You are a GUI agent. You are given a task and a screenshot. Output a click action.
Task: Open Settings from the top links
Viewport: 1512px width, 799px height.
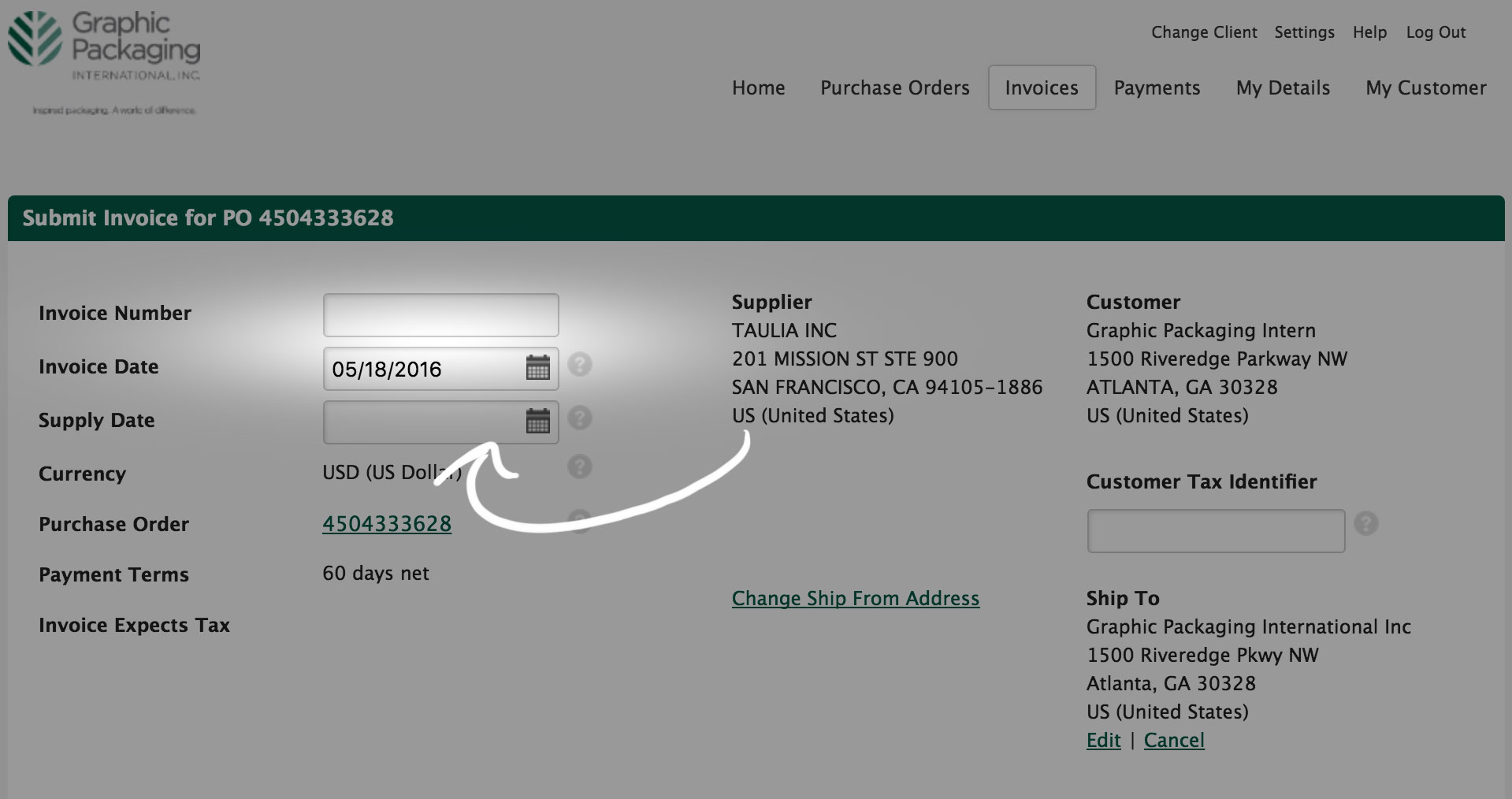(1305, 32)
